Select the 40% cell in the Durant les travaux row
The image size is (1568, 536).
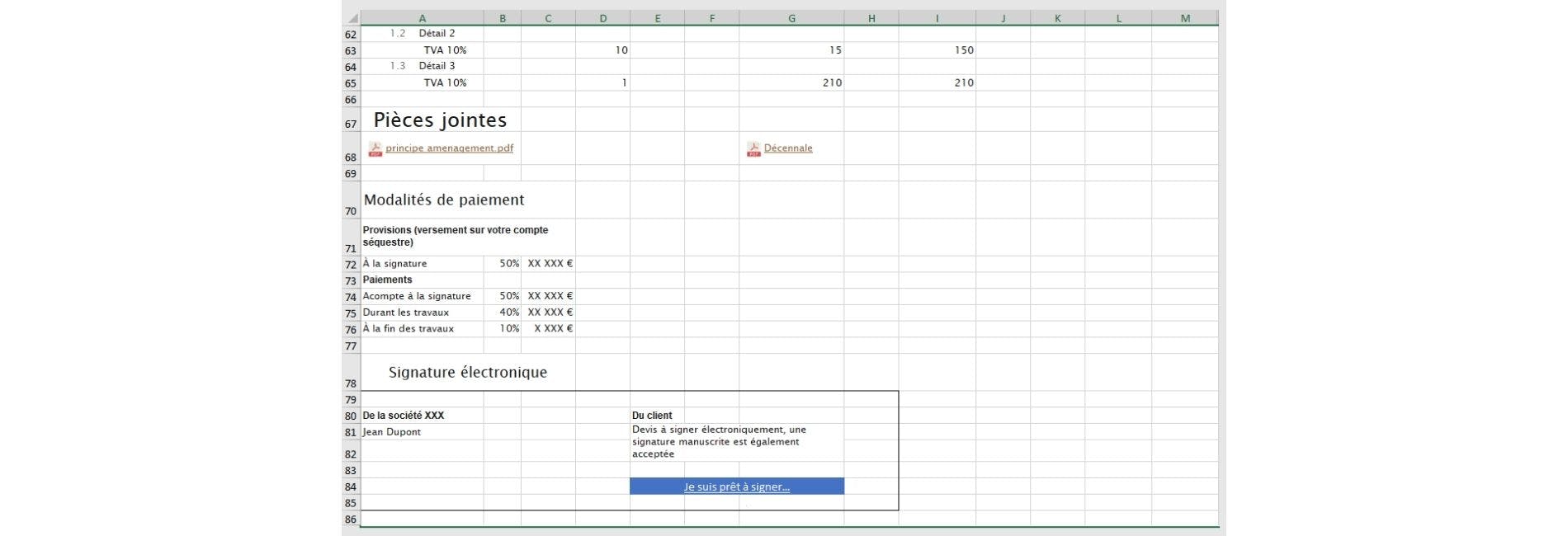point(503,313)
